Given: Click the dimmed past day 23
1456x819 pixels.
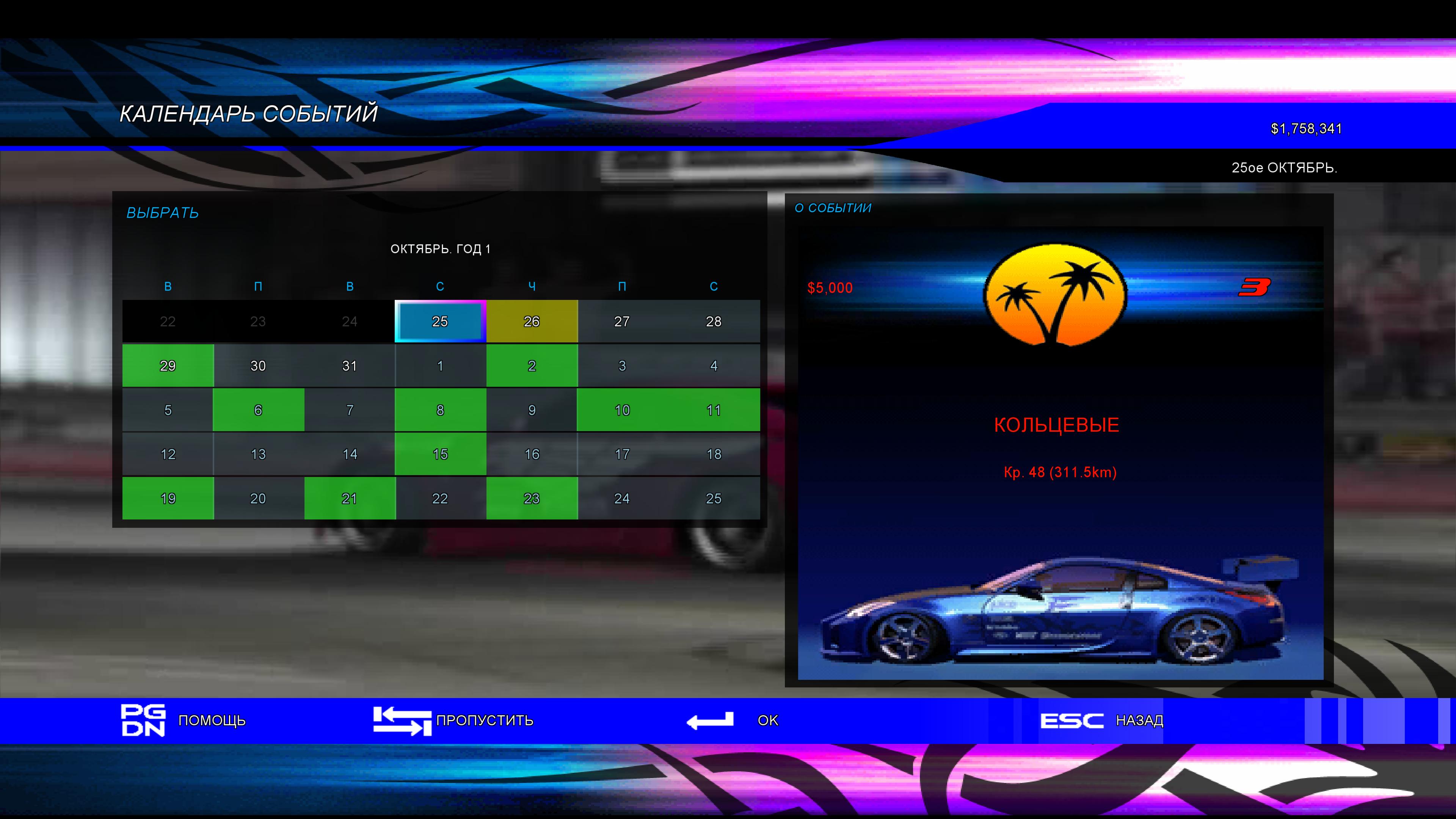Looking at the screenshot, I should point(258,321).
